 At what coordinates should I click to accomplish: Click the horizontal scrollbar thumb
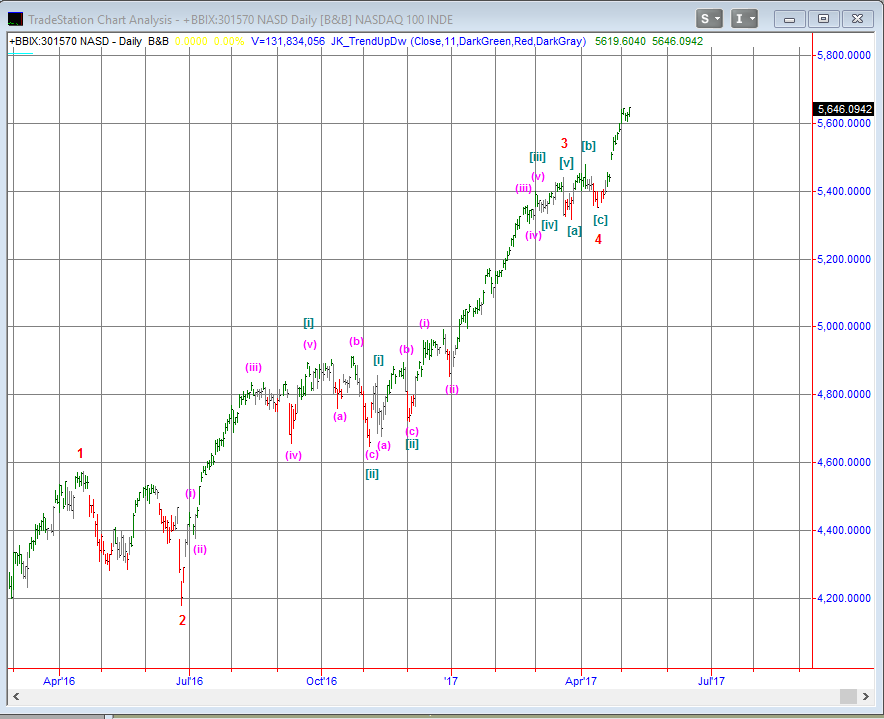848,696
